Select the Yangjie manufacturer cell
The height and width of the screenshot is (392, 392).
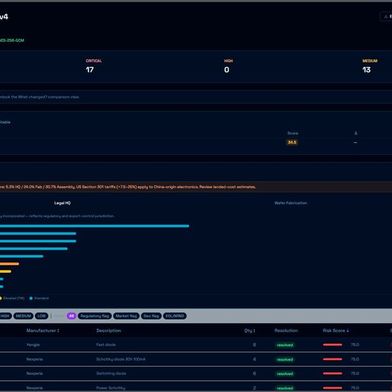(x=33, y=345)
